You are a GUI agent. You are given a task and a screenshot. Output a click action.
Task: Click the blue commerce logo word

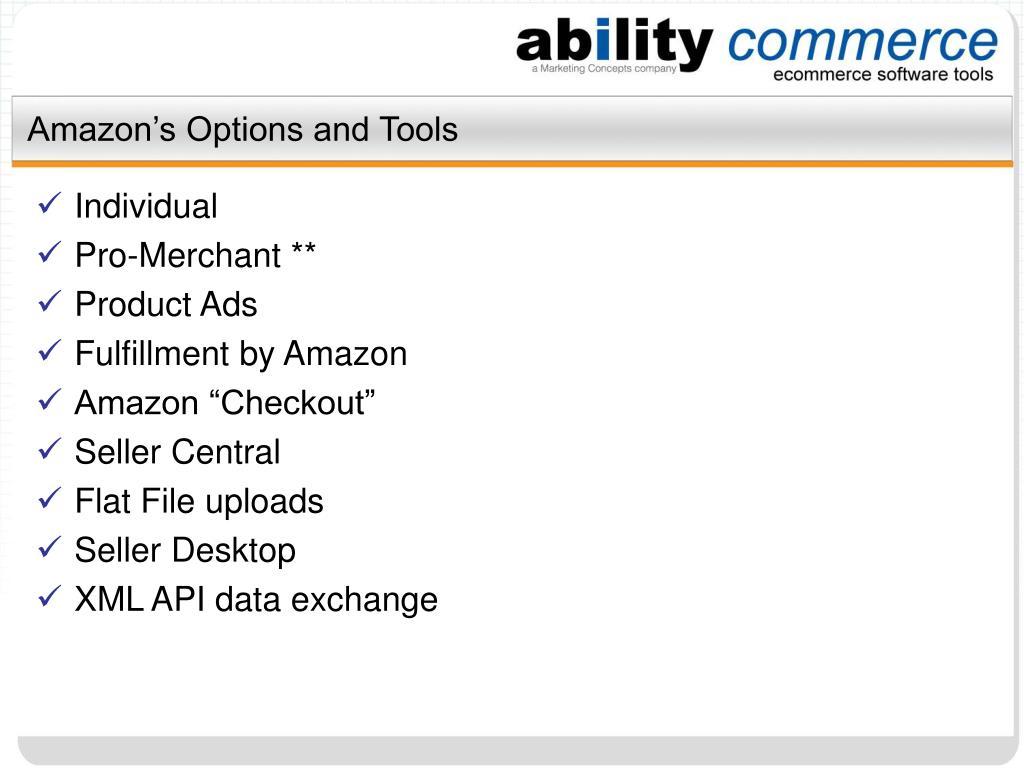[862, 44]
